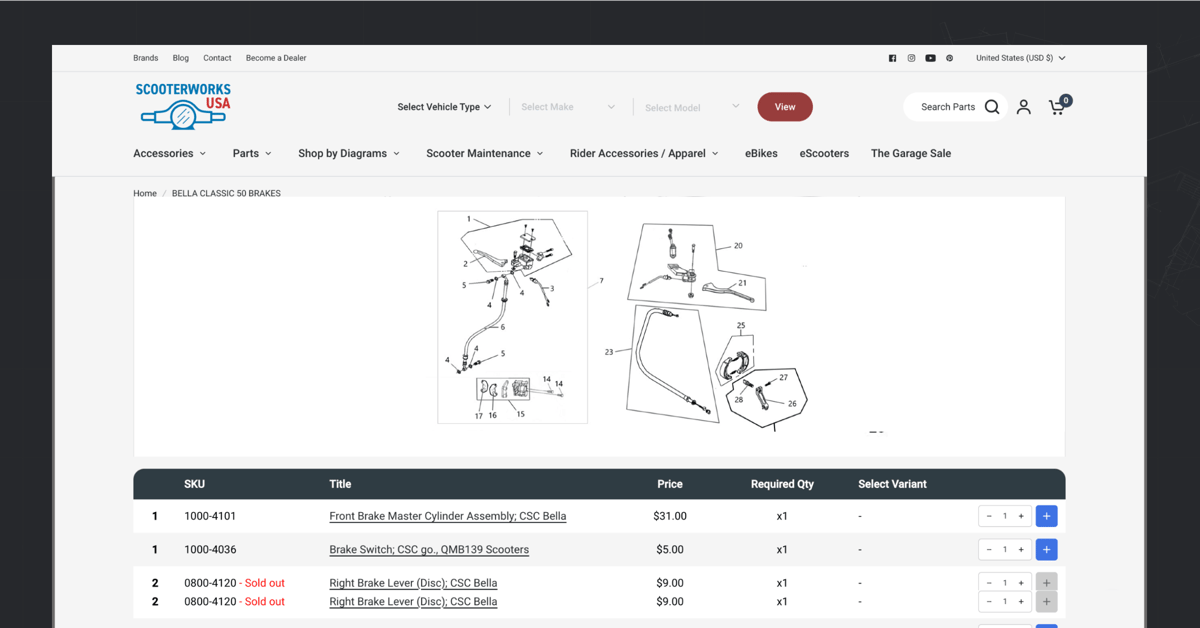
Task: Expand the Parts menu
Action: (x=252, y=153)
